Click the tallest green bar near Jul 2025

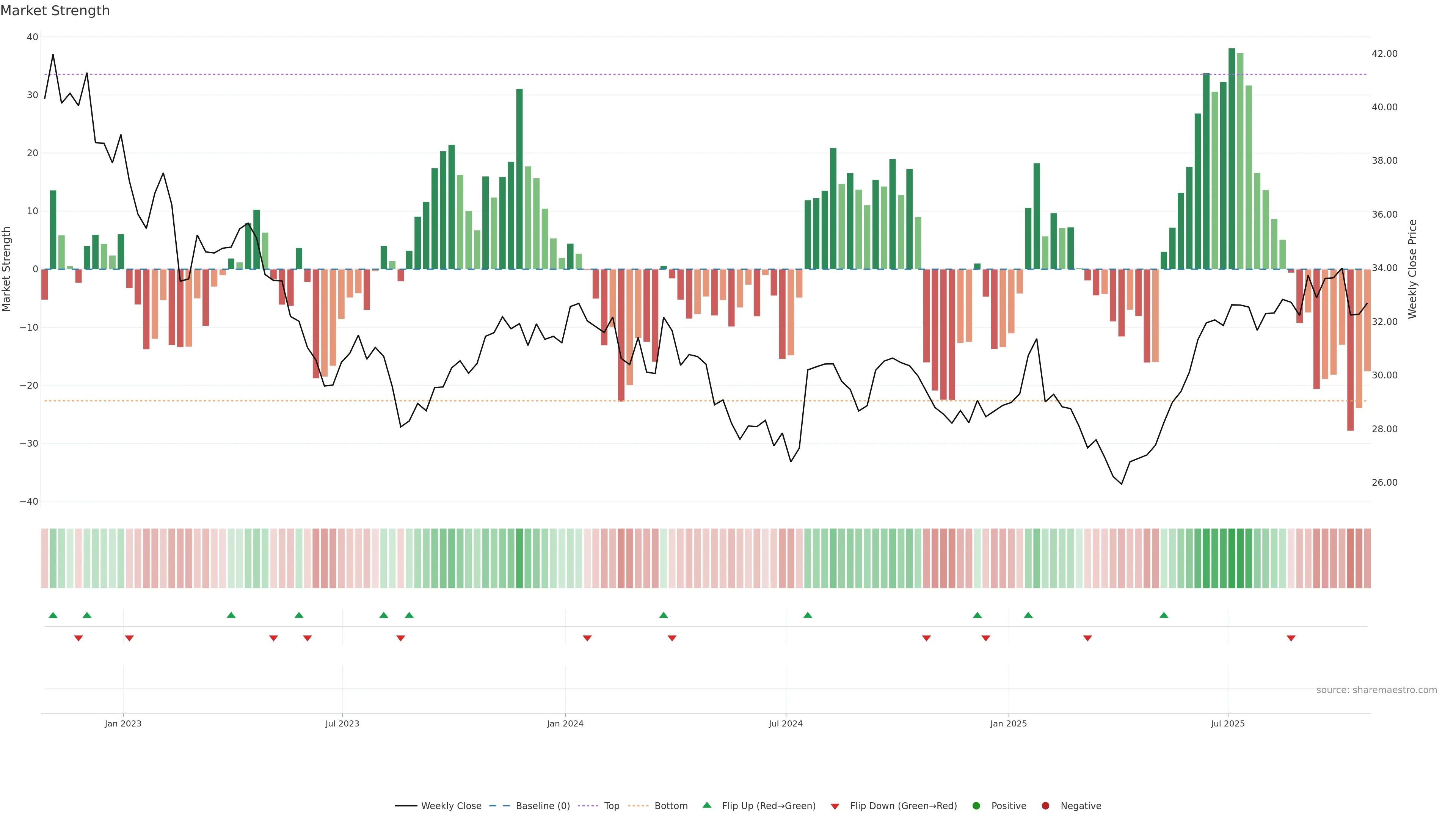[1232, 158]
